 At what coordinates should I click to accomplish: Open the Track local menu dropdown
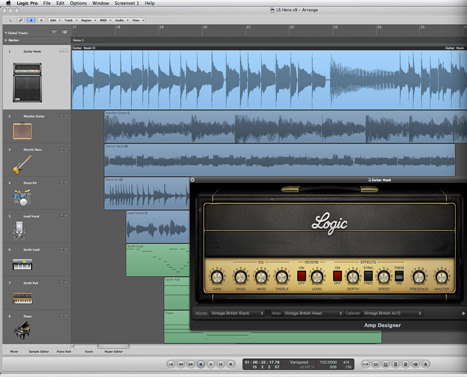tap(71, 20)
